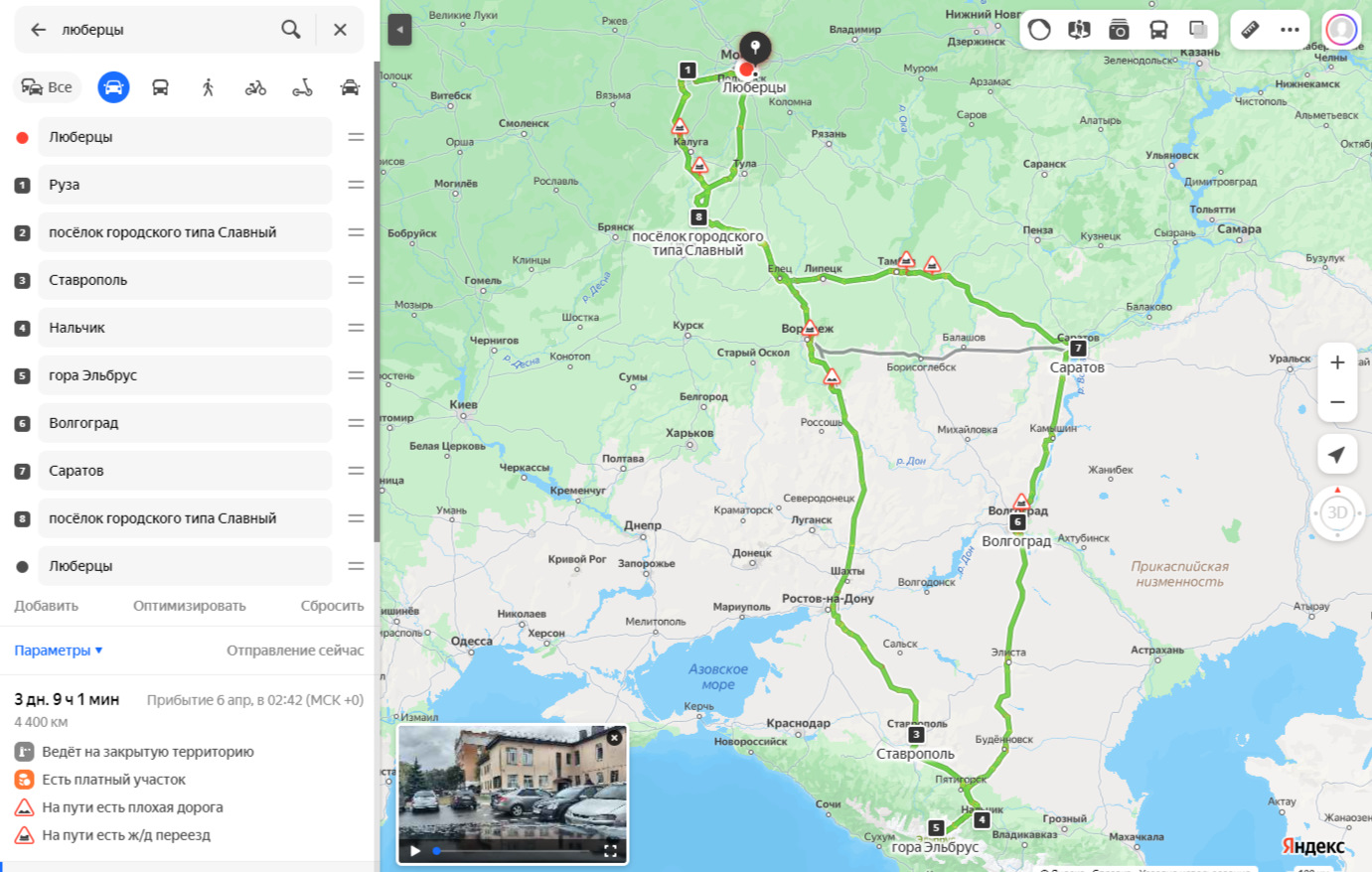Image resolution: width=1372 pixels, height=872 pixels.
Task: Edit waypoint 6 Волгоград field
Action: [185, 423]
